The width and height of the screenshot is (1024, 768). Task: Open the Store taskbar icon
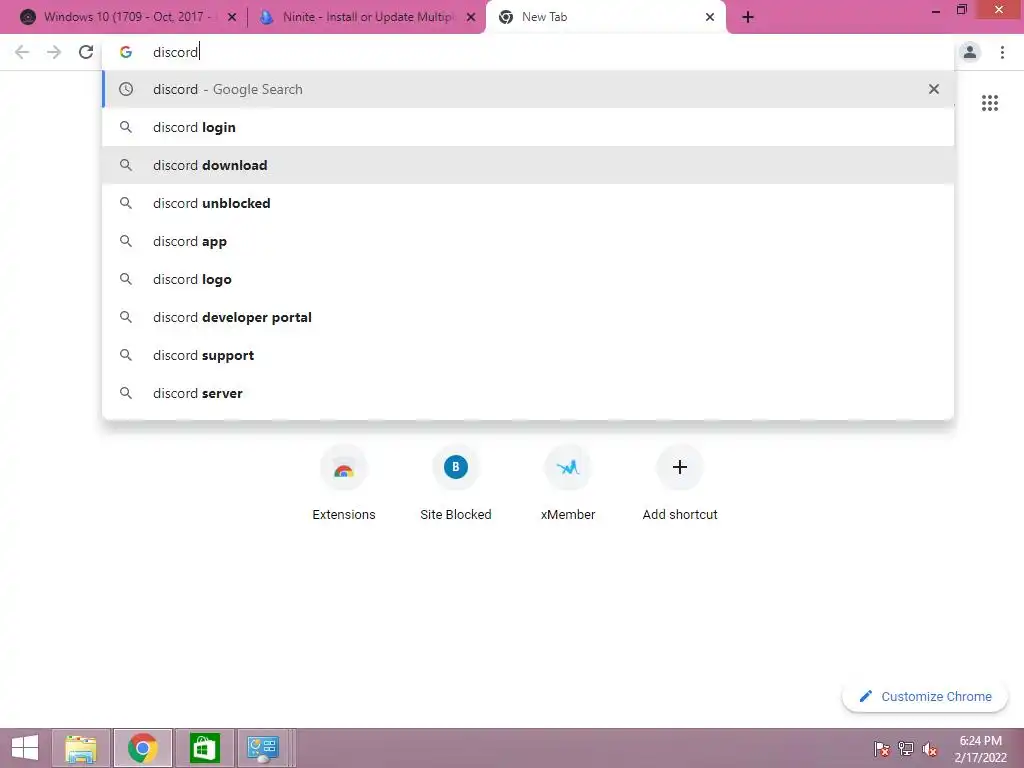[204, 748]
